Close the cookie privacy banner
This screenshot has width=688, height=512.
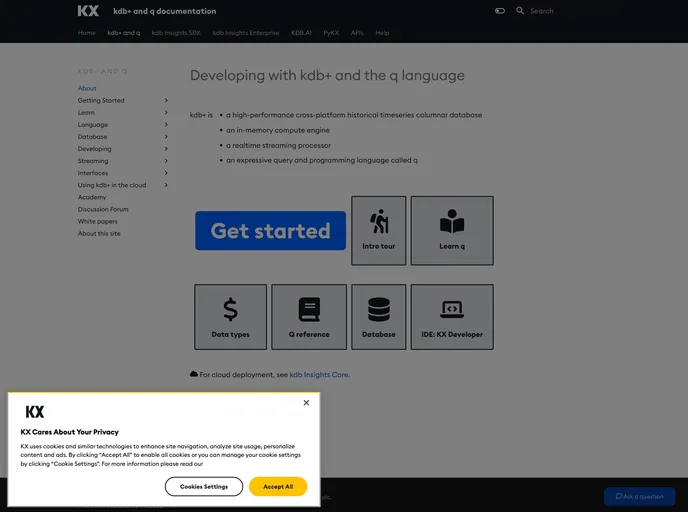[x=306, y=403]
